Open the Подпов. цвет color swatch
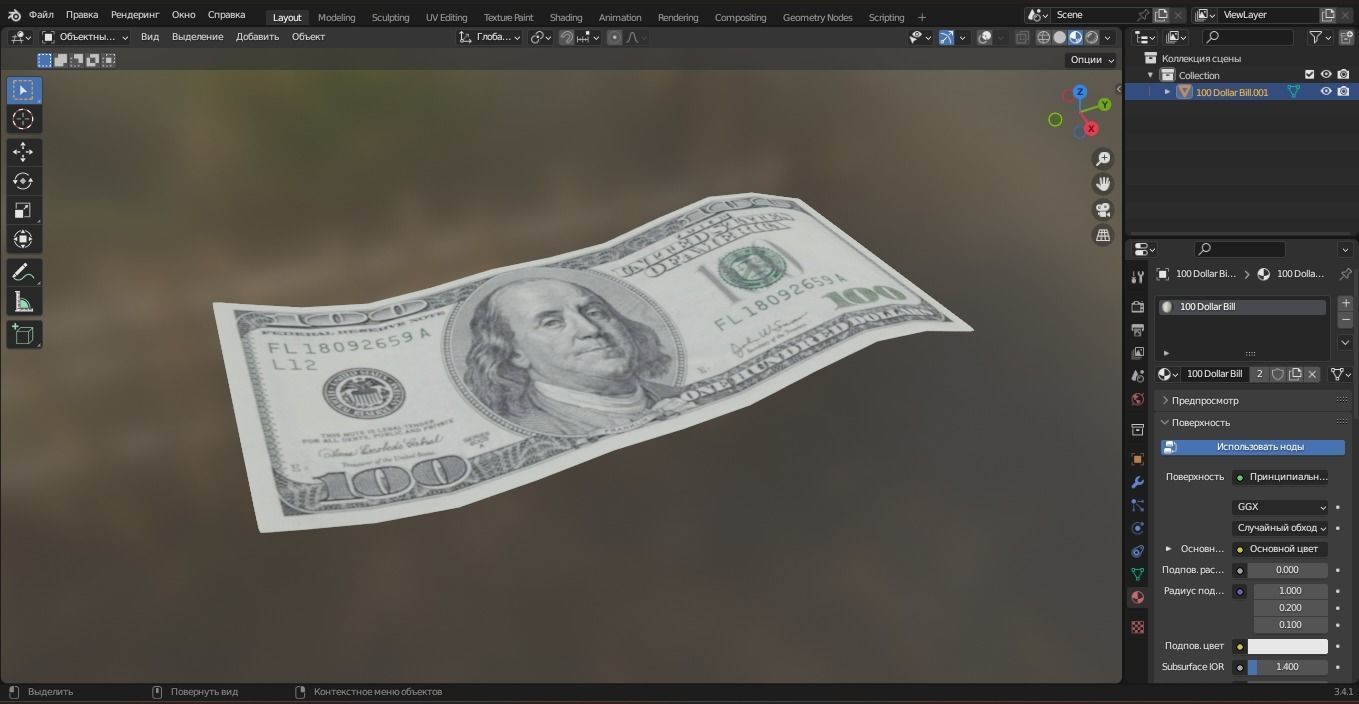 point(1287,645)
